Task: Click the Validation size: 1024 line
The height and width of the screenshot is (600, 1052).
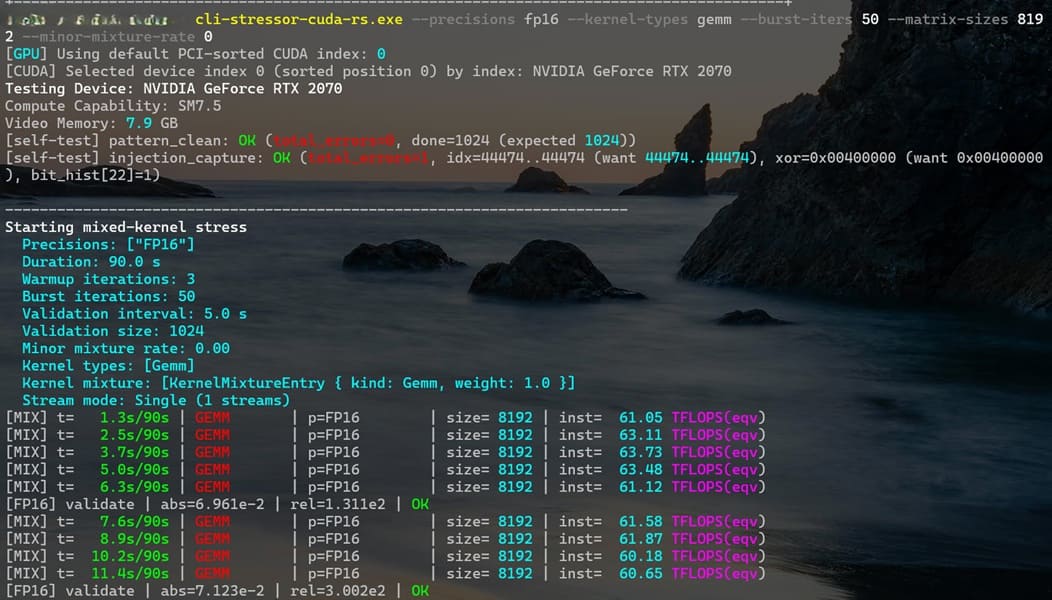Action: tap(113, 332)
